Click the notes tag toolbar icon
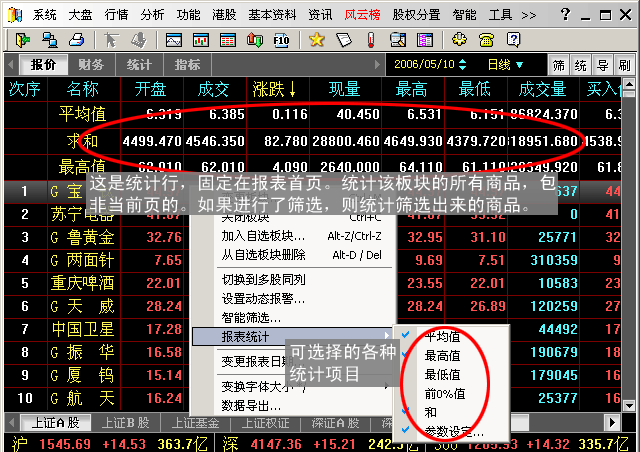 344,40
